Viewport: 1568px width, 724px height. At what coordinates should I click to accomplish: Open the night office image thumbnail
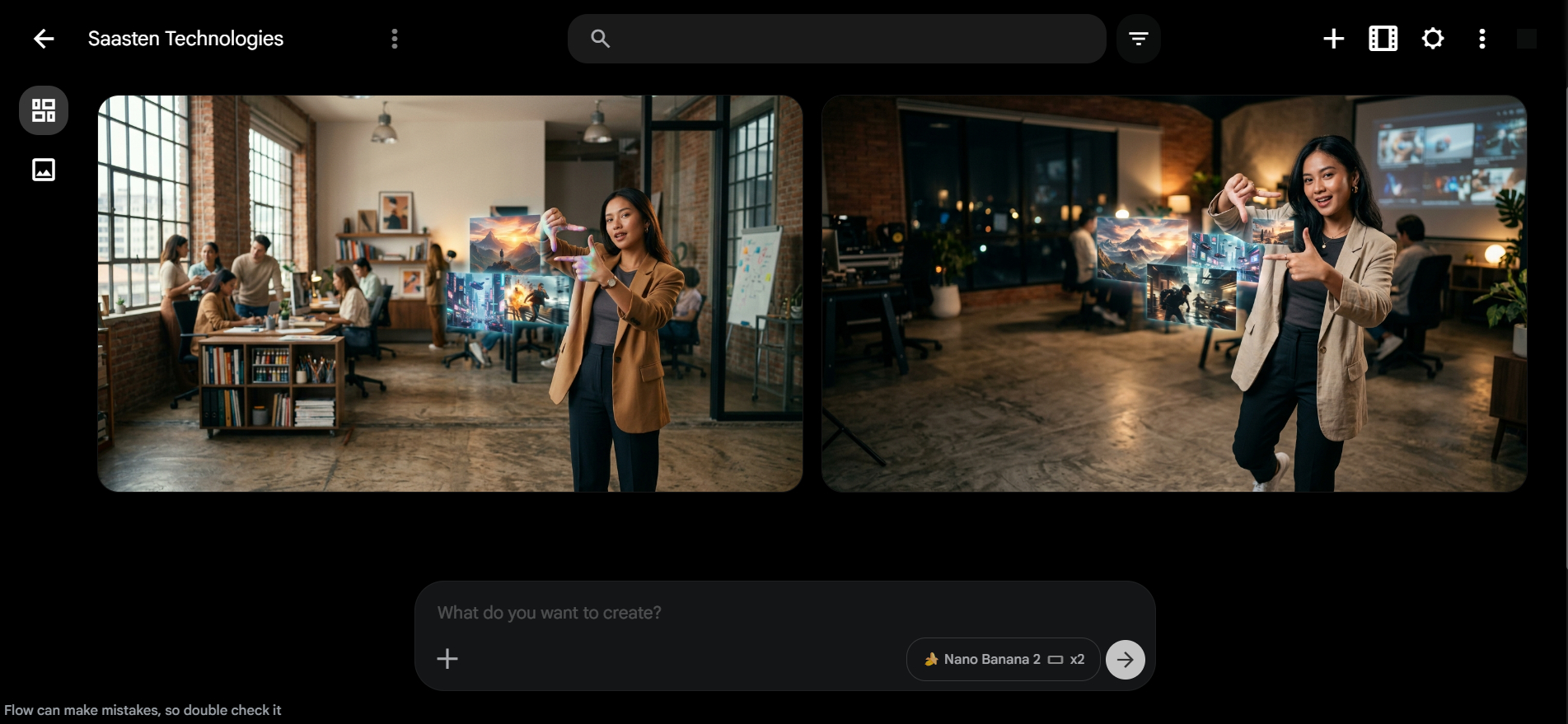1173,293
